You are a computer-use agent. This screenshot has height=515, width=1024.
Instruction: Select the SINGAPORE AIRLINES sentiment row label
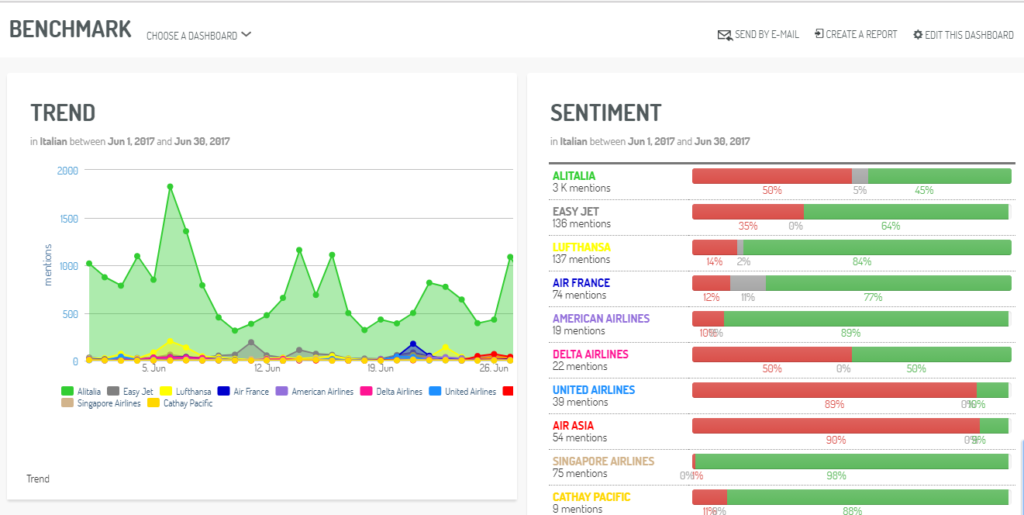603,461
